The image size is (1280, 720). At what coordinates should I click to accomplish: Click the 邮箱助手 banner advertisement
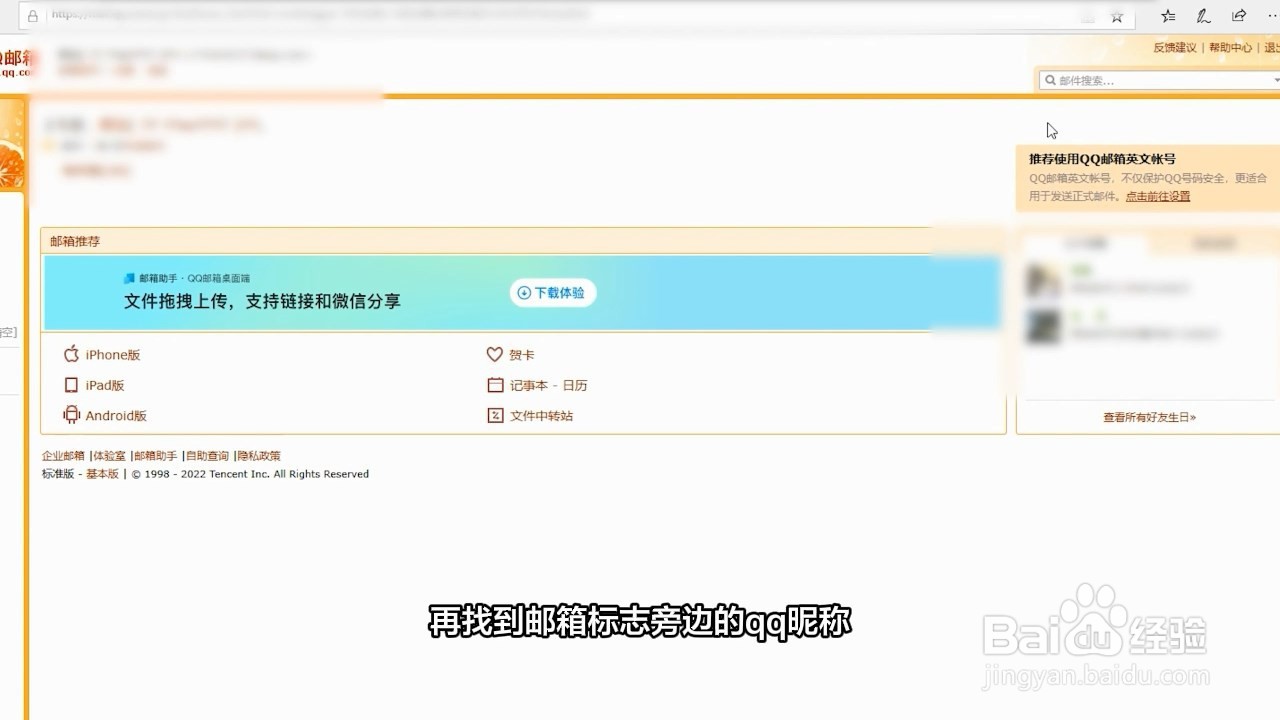pos(522,293)
